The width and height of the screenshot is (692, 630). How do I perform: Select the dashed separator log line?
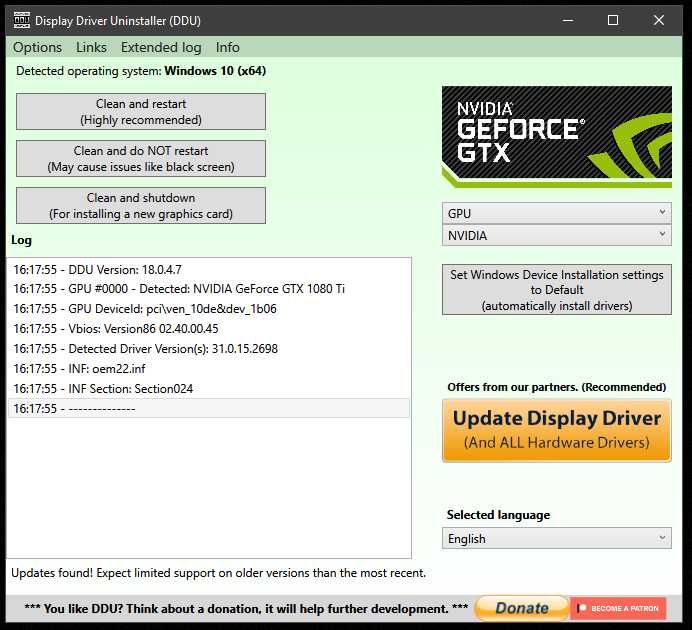coord(209,409)
